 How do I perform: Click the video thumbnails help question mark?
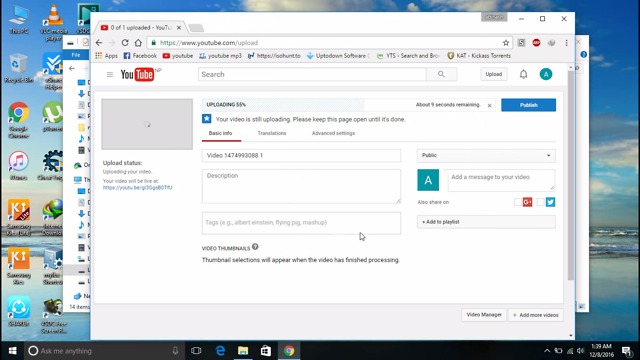(255, 247)
